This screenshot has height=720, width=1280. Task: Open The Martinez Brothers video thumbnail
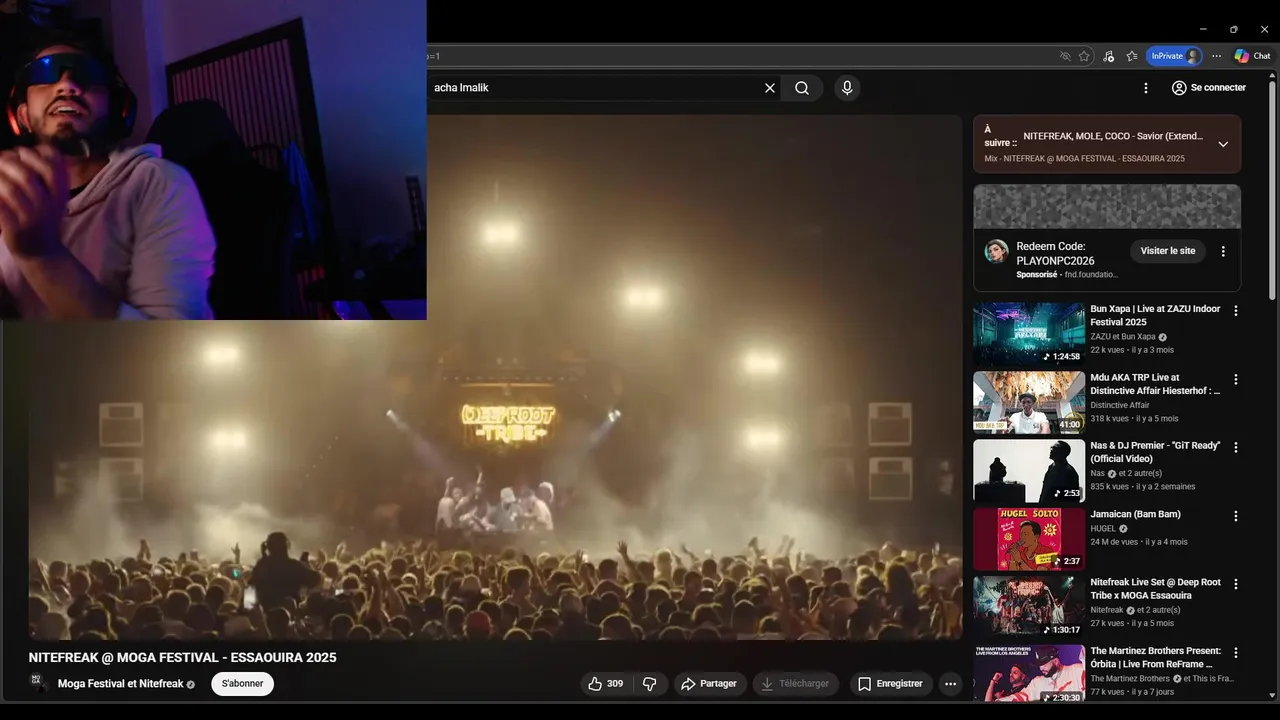click(x=1029, y=674)
